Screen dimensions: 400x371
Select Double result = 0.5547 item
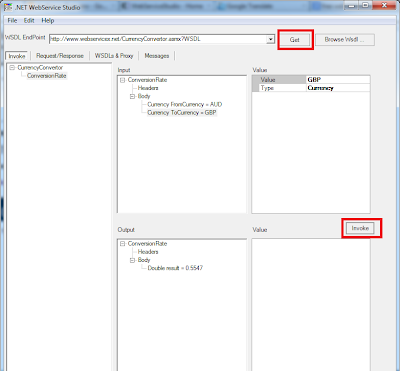pos(175,268)
